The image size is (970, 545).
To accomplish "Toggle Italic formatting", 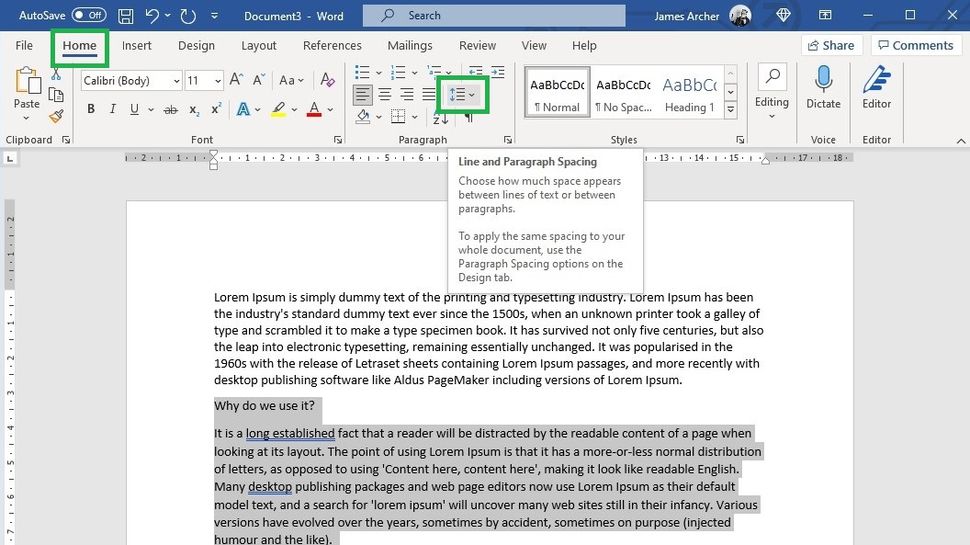I will 113,109.
